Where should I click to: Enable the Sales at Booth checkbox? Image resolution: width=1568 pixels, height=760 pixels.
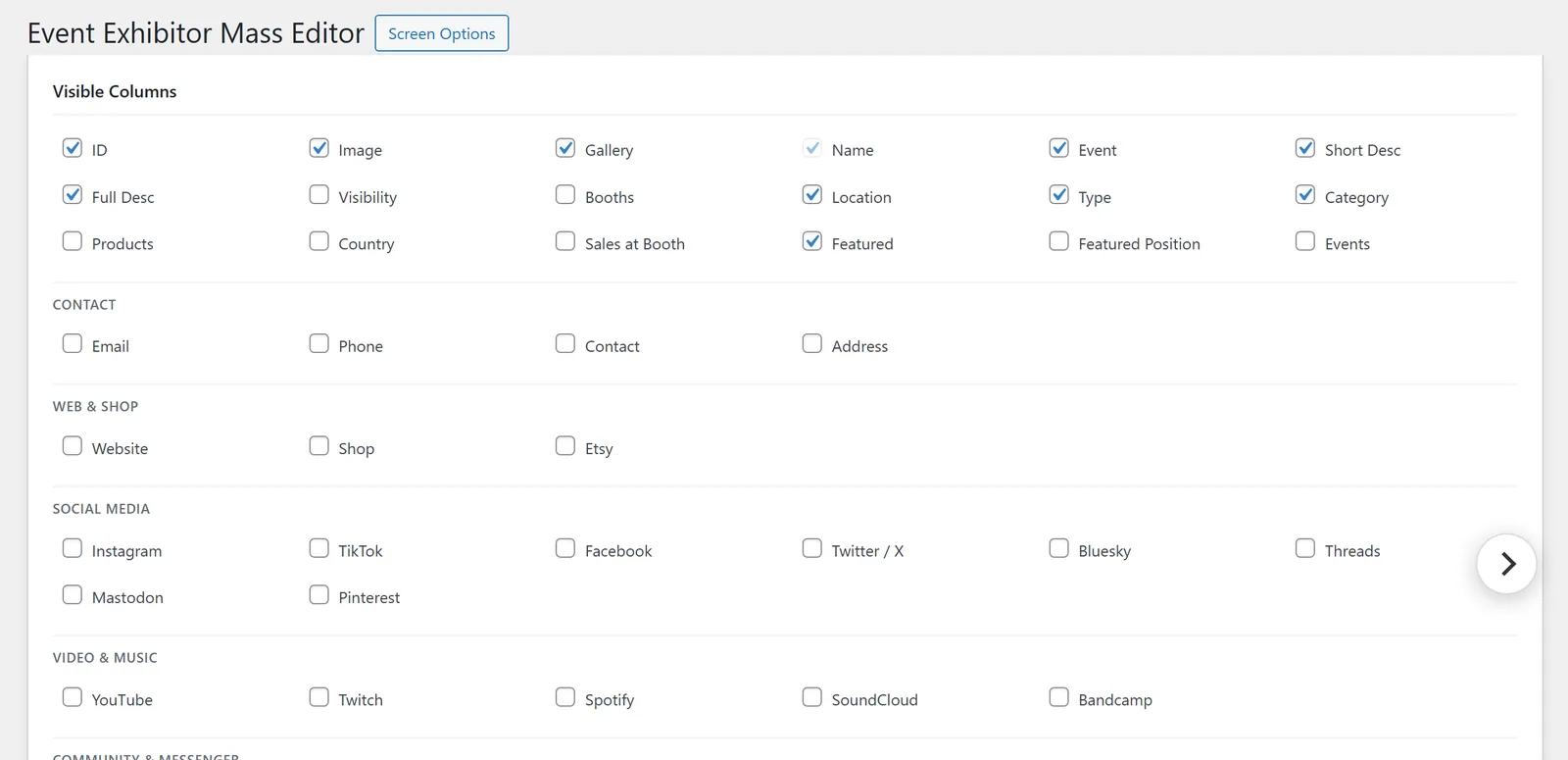point(565,241)
